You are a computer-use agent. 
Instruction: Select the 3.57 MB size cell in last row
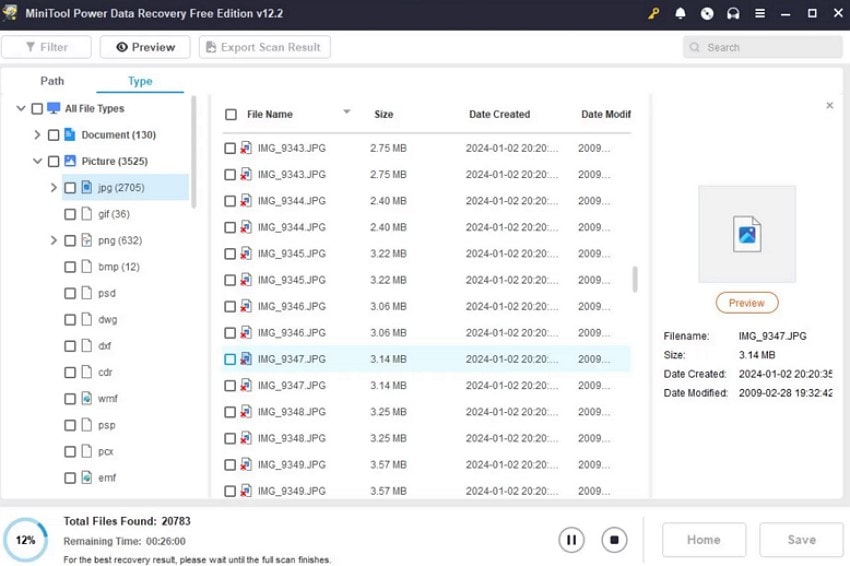pyautogui.click(x=388, y=491)
